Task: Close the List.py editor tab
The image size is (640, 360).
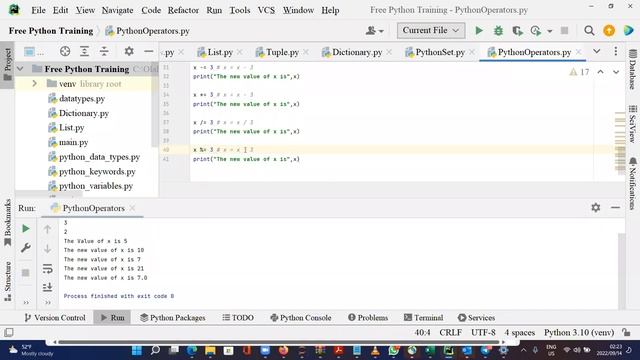Action: click(240, 52)
